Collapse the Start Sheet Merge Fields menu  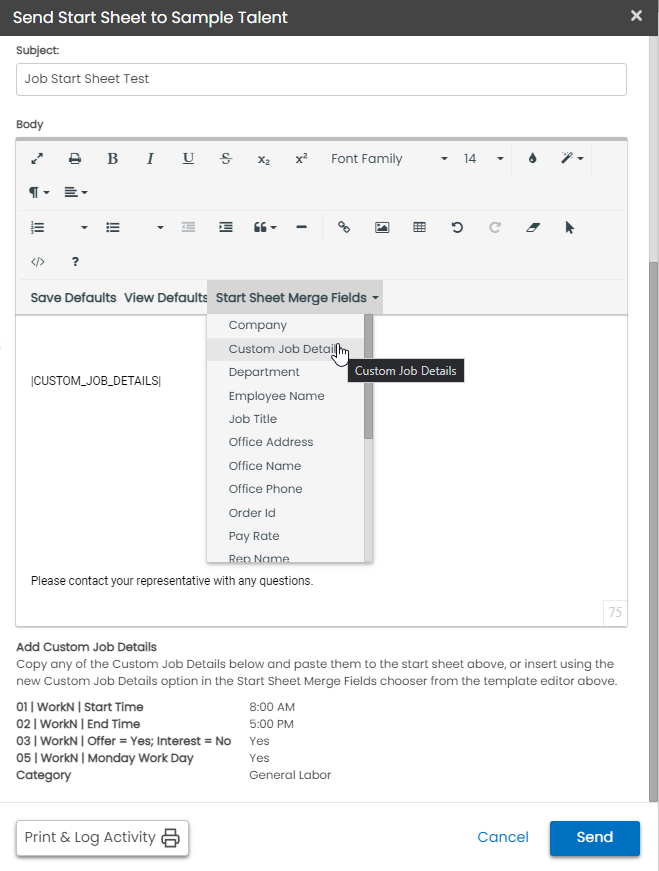pyautogui.click(x=297, y=298)
